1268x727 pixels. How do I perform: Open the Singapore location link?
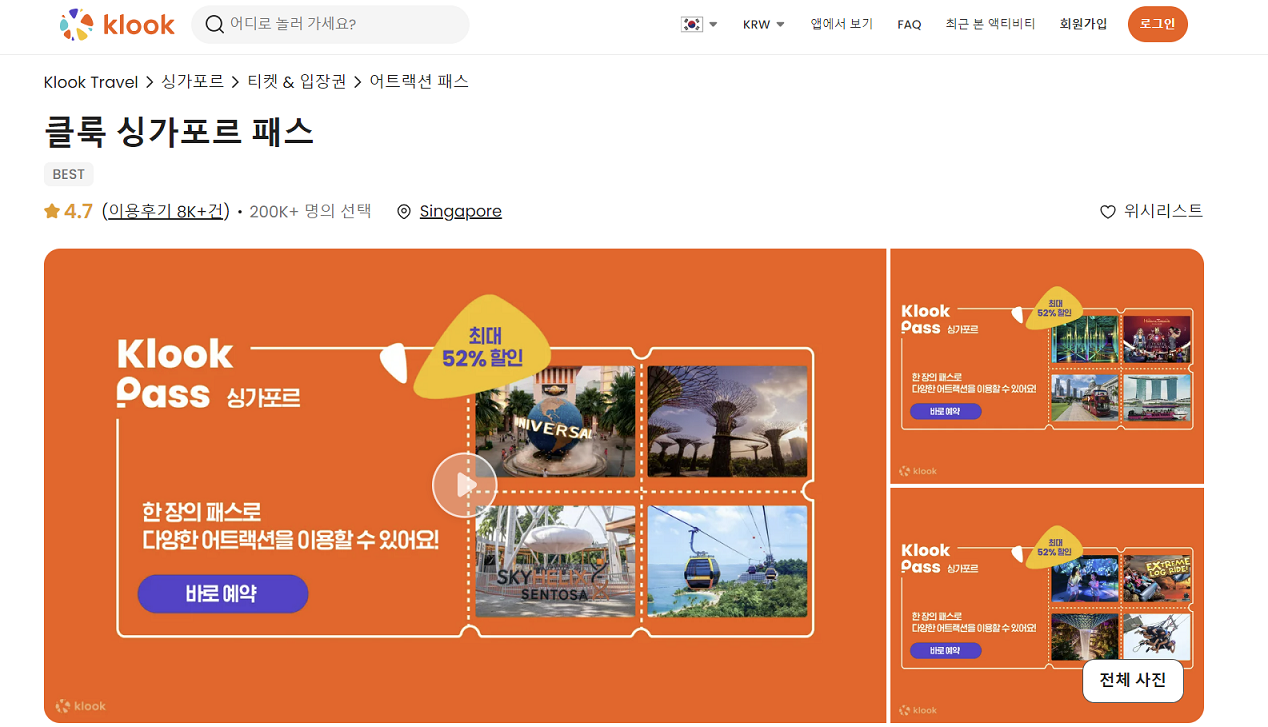click(461, 212)
